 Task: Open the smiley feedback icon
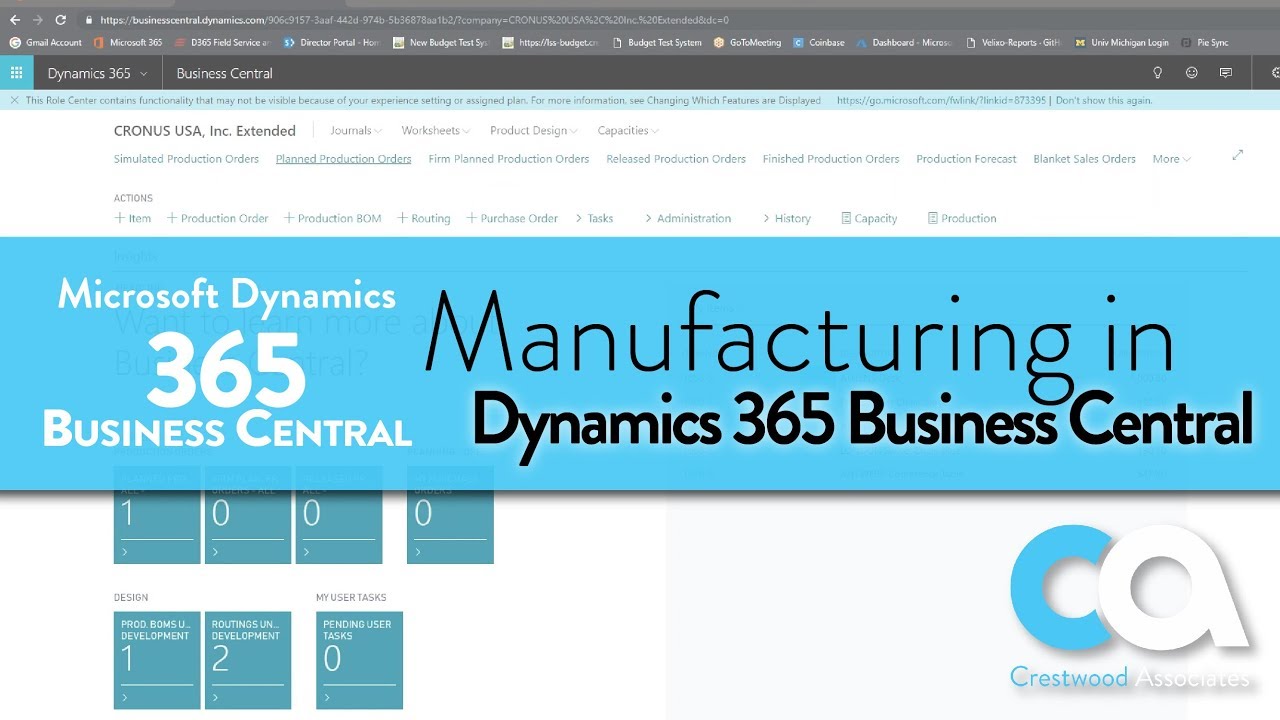(x=1191, y=73)
